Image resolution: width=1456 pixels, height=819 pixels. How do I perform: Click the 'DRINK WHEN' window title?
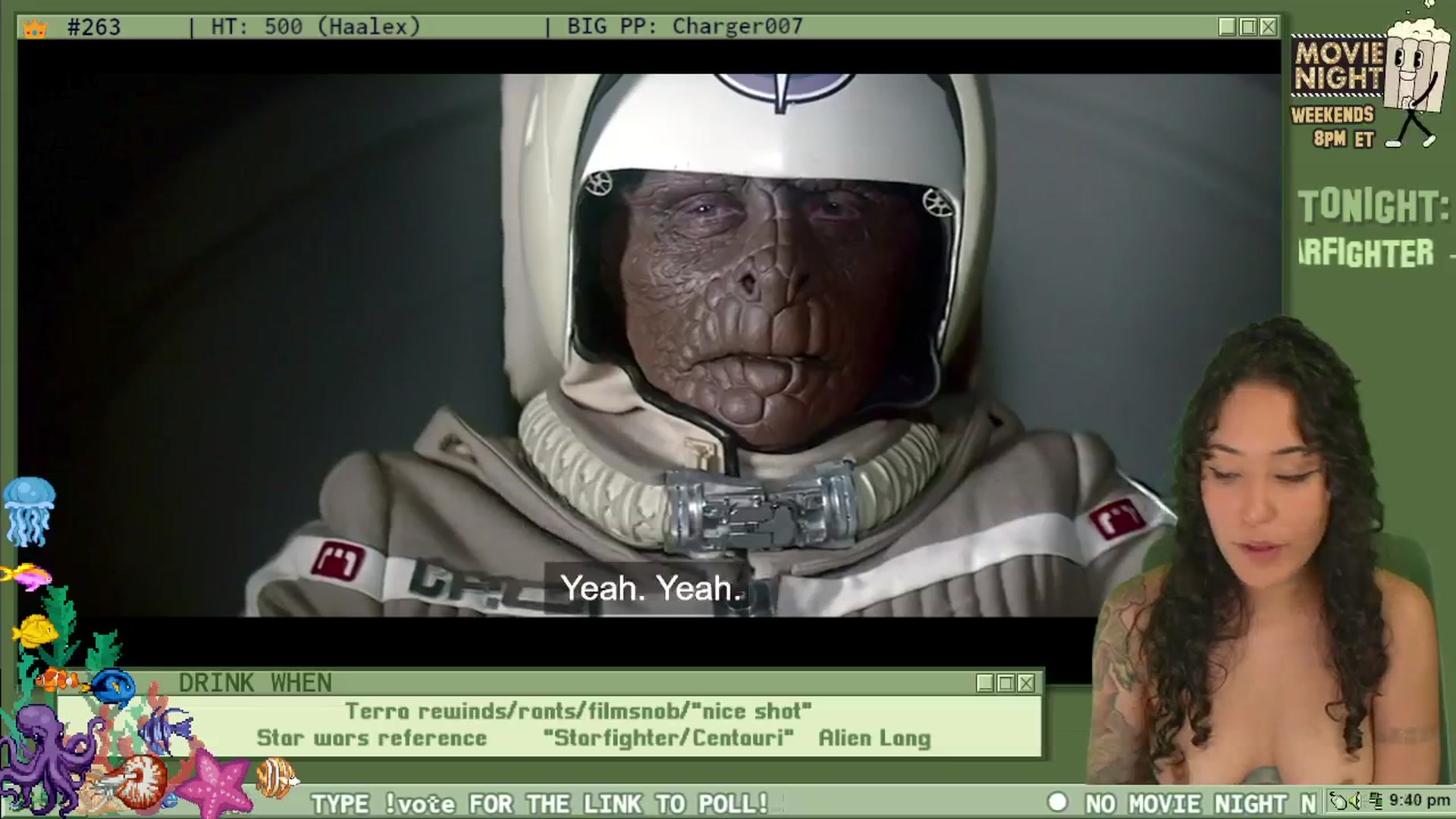256,683
